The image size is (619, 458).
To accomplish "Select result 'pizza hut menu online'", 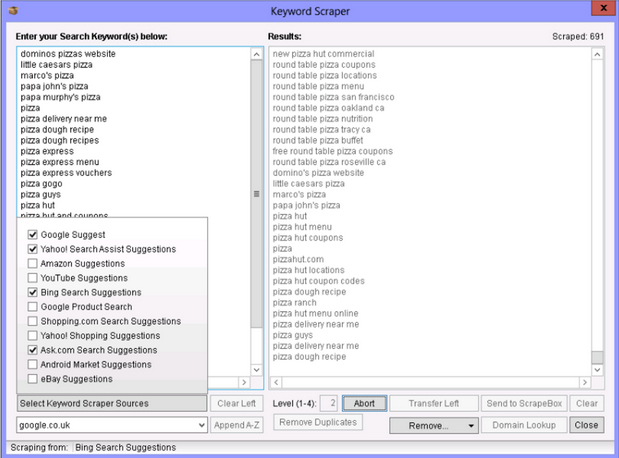I will tap(315, 313).
